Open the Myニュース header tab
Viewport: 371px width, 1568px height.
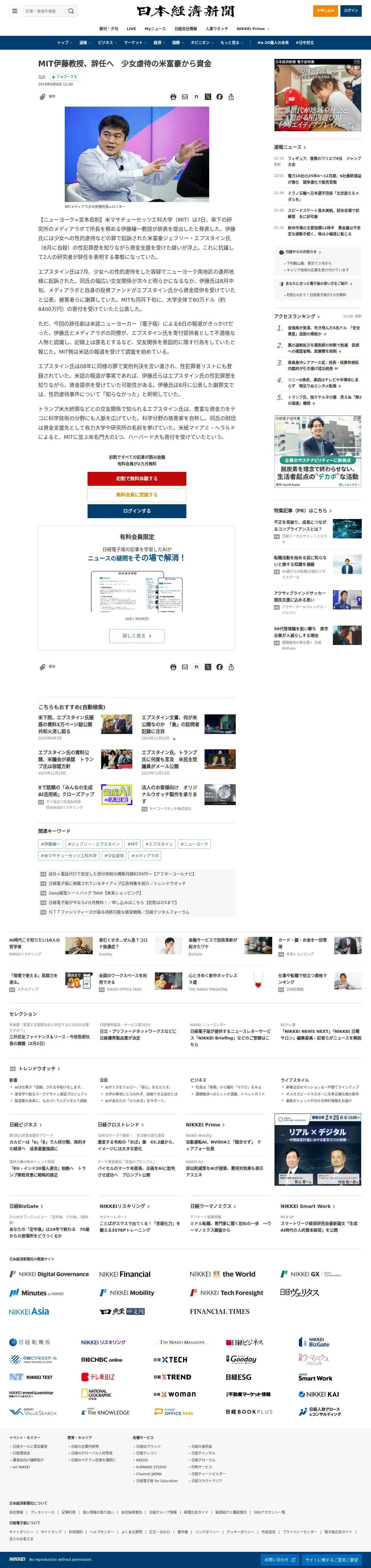pyautogui.click(x=155, y=29)
